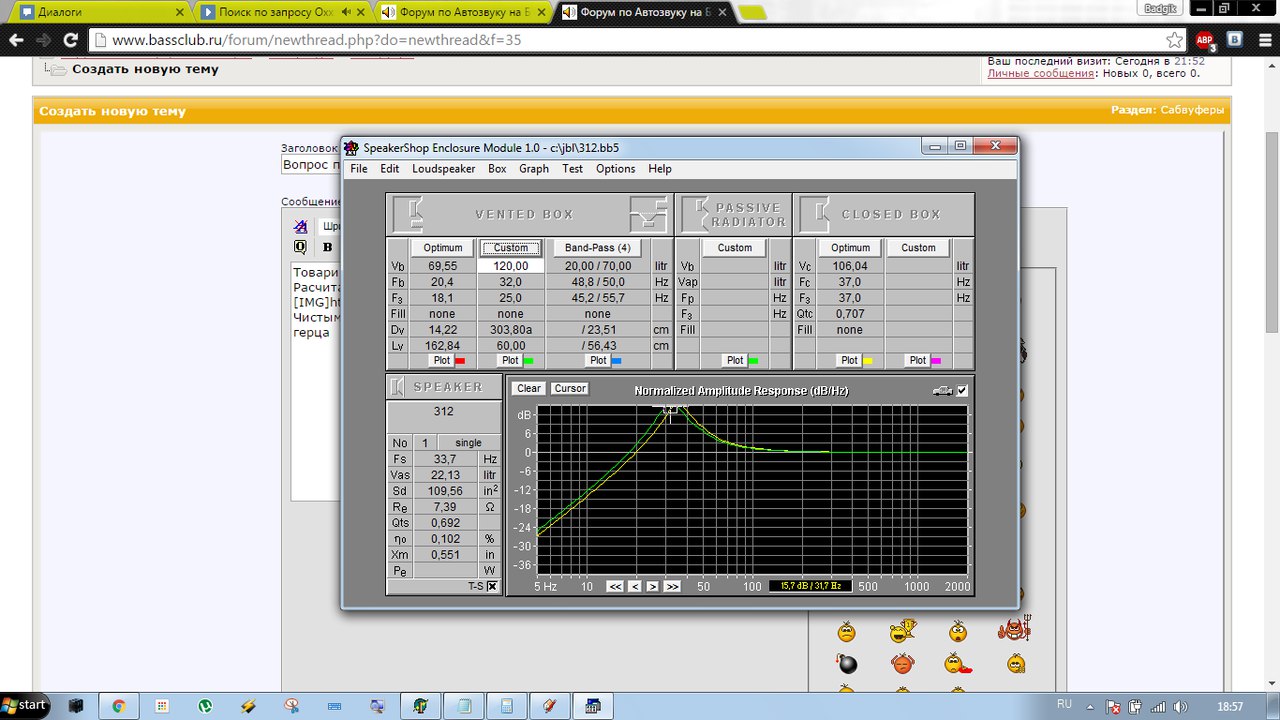Clear the graph with the Clear button
Viewport: 1280px width, 720px height.
(x=529, y=389)
